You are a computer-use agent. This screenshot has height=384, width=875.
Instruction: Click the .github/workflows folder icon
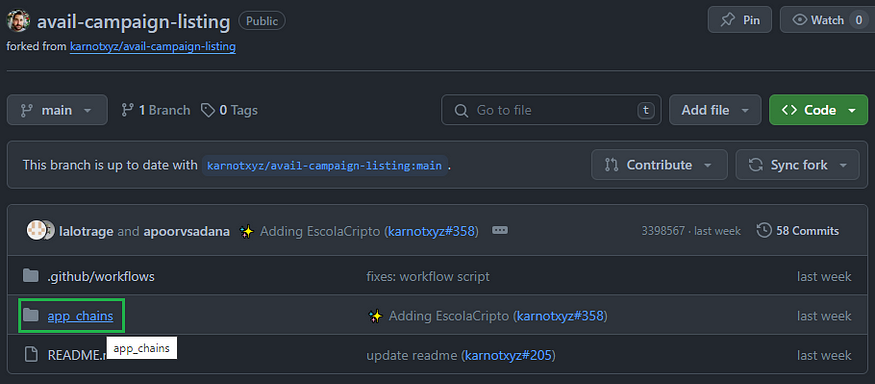[31, 276]
